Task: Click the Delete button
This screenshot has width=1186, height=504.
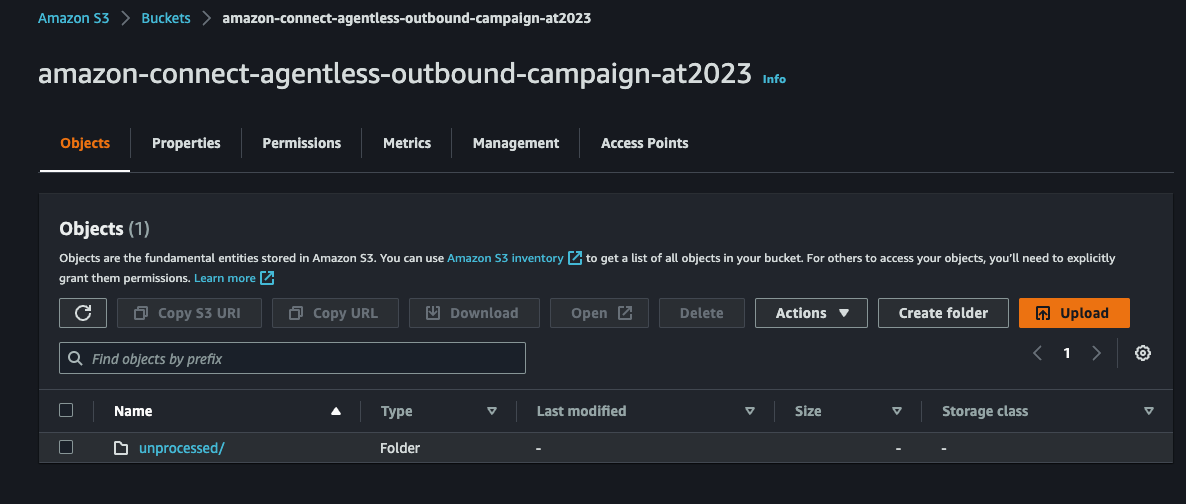Action: 702,313
